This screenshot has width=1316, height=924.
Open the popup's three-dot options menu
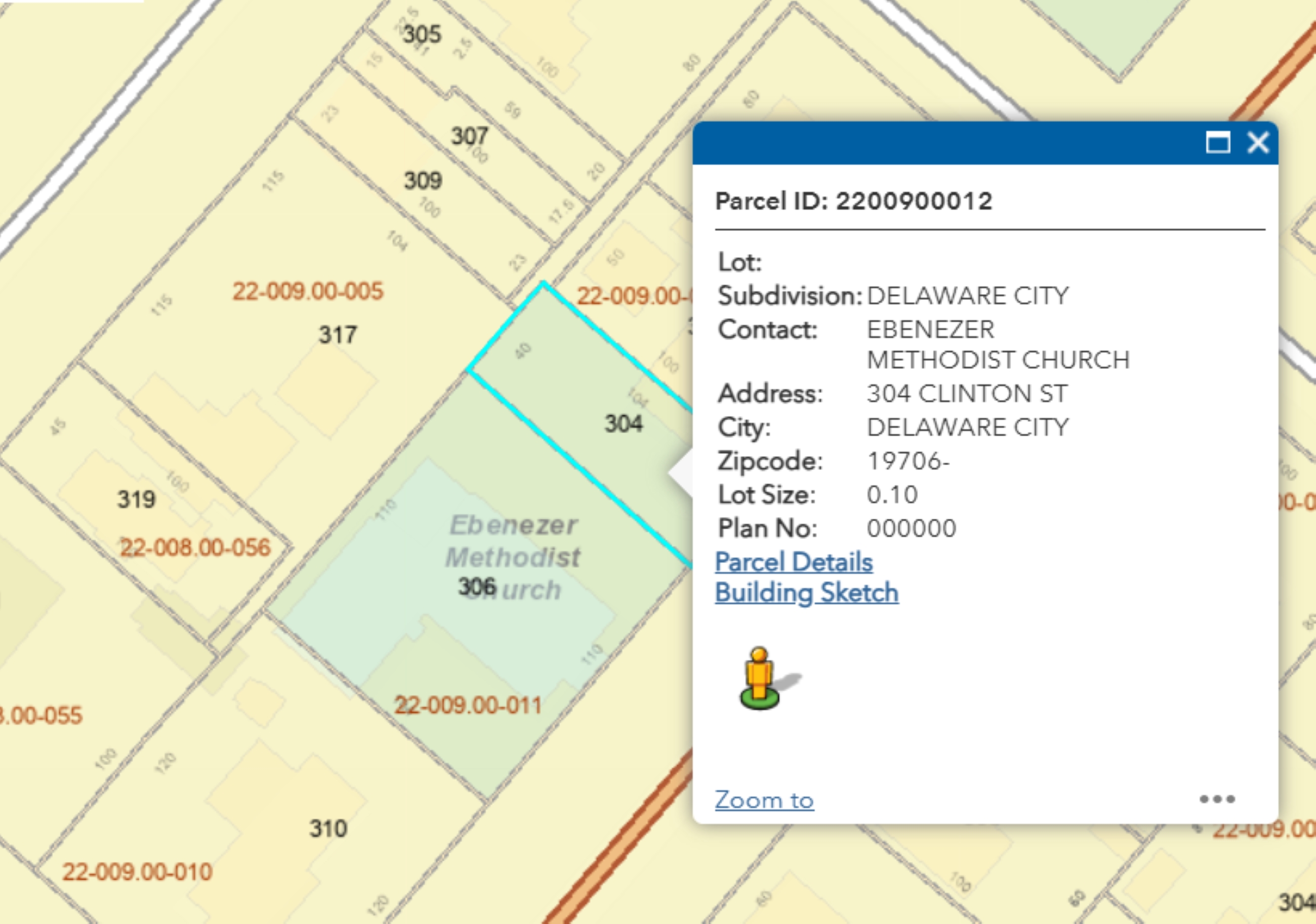pos(1217,799)
